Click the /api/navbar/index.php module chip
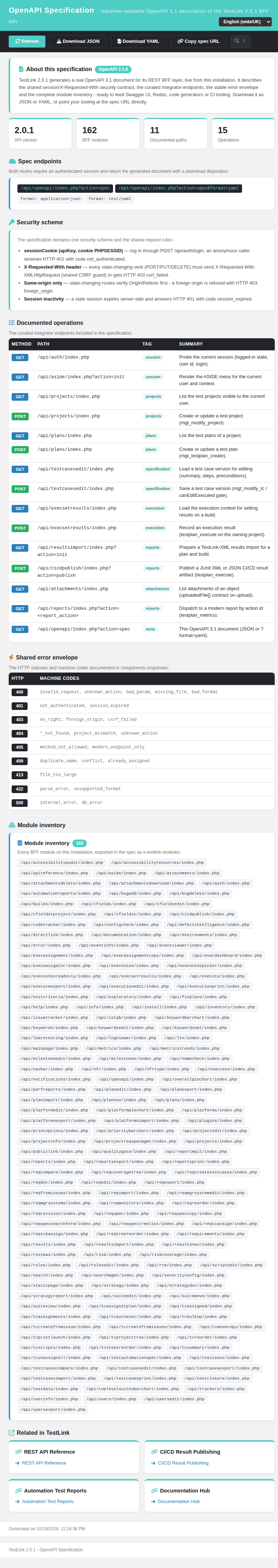This screenshot has width=278, height=1568. pos(47,1069)
